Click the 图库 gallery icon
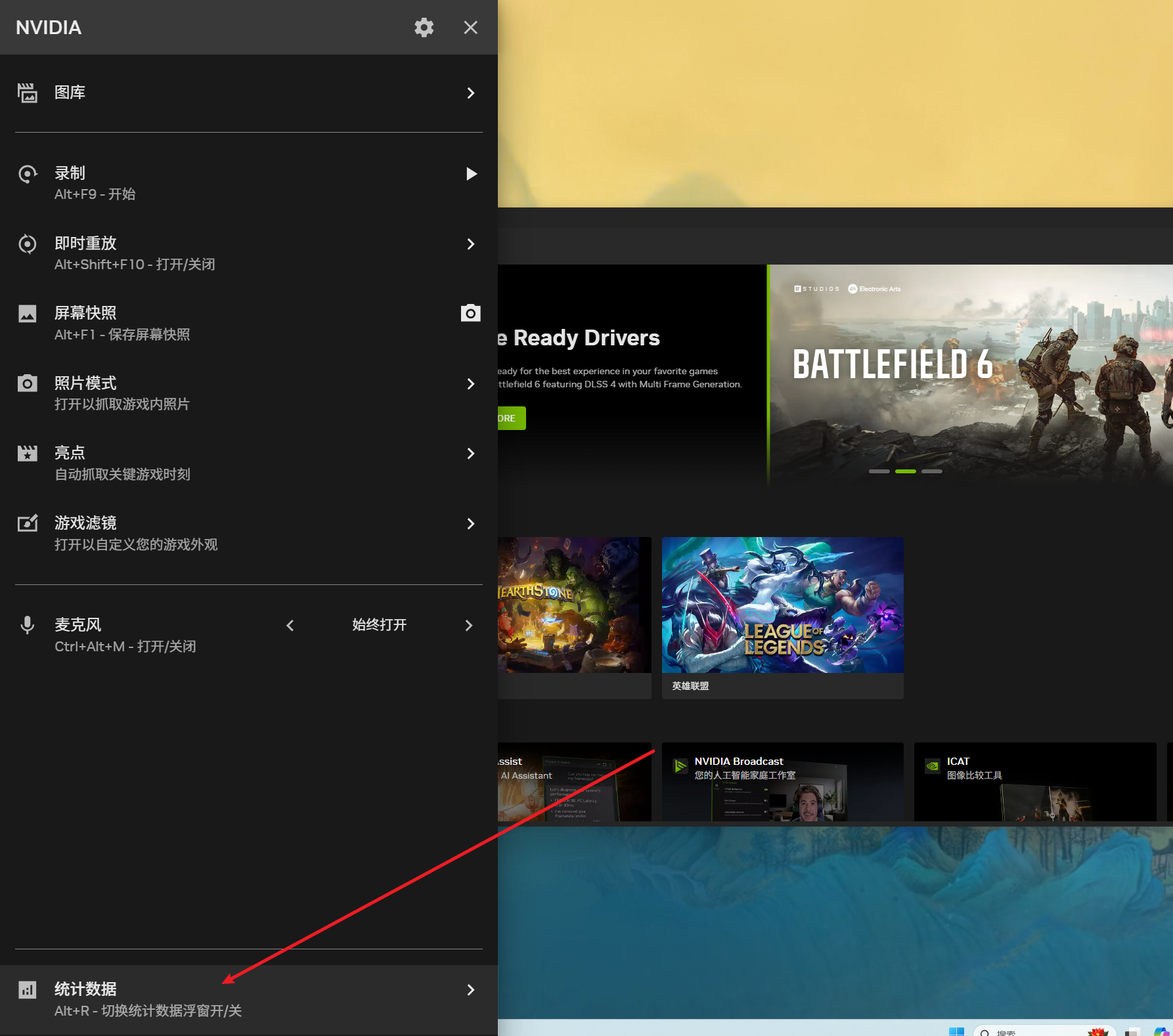 [27, 93]
